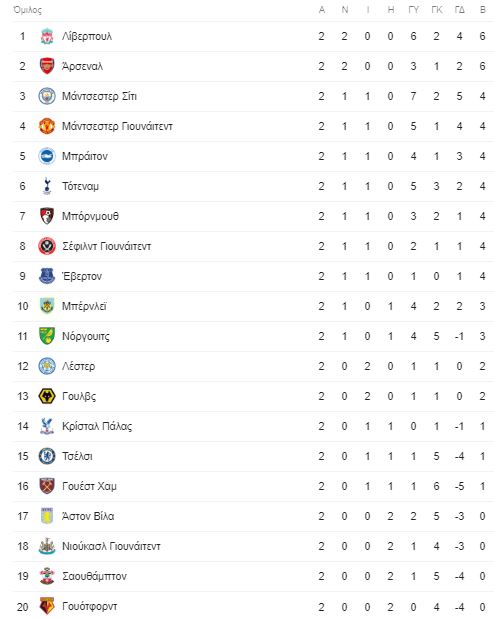Image resolution: width=494 pixels, height=621 pixels.
Task: Click the Tottenham cockerel logo
Action: click(x=47, y=186)
